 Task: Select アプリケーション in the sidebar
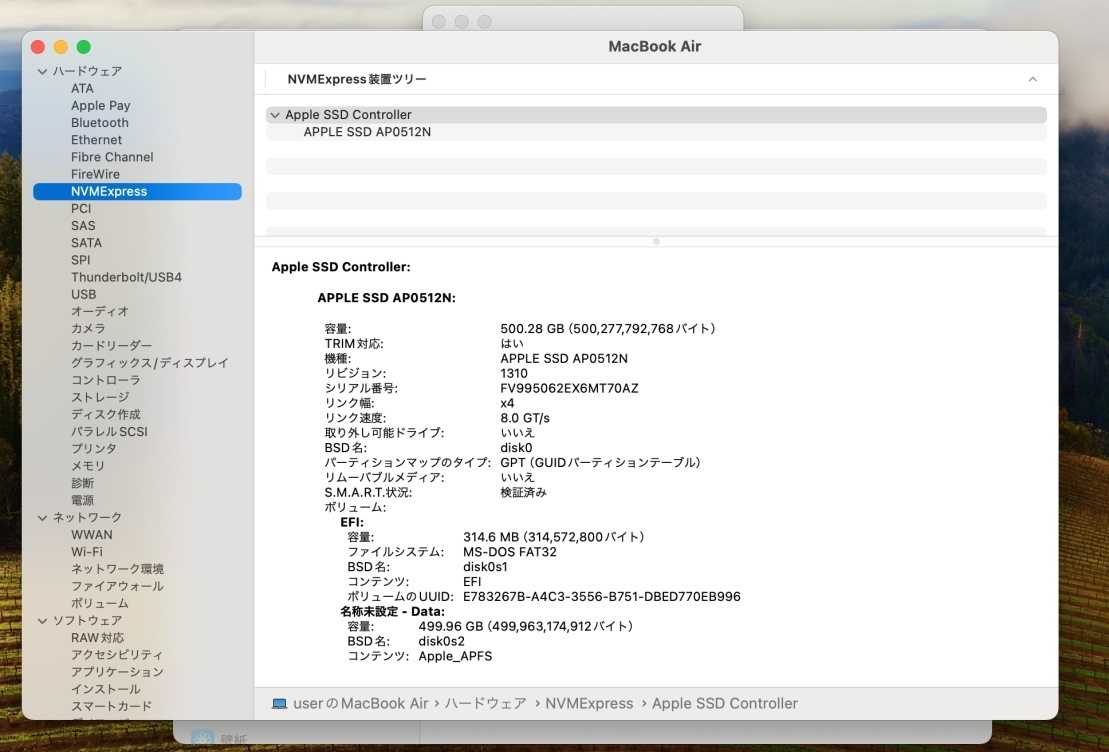click(117, 672)
